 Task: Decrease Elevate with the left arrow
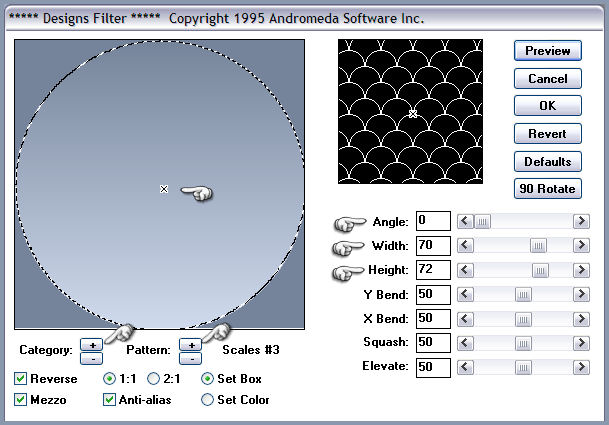465,368
